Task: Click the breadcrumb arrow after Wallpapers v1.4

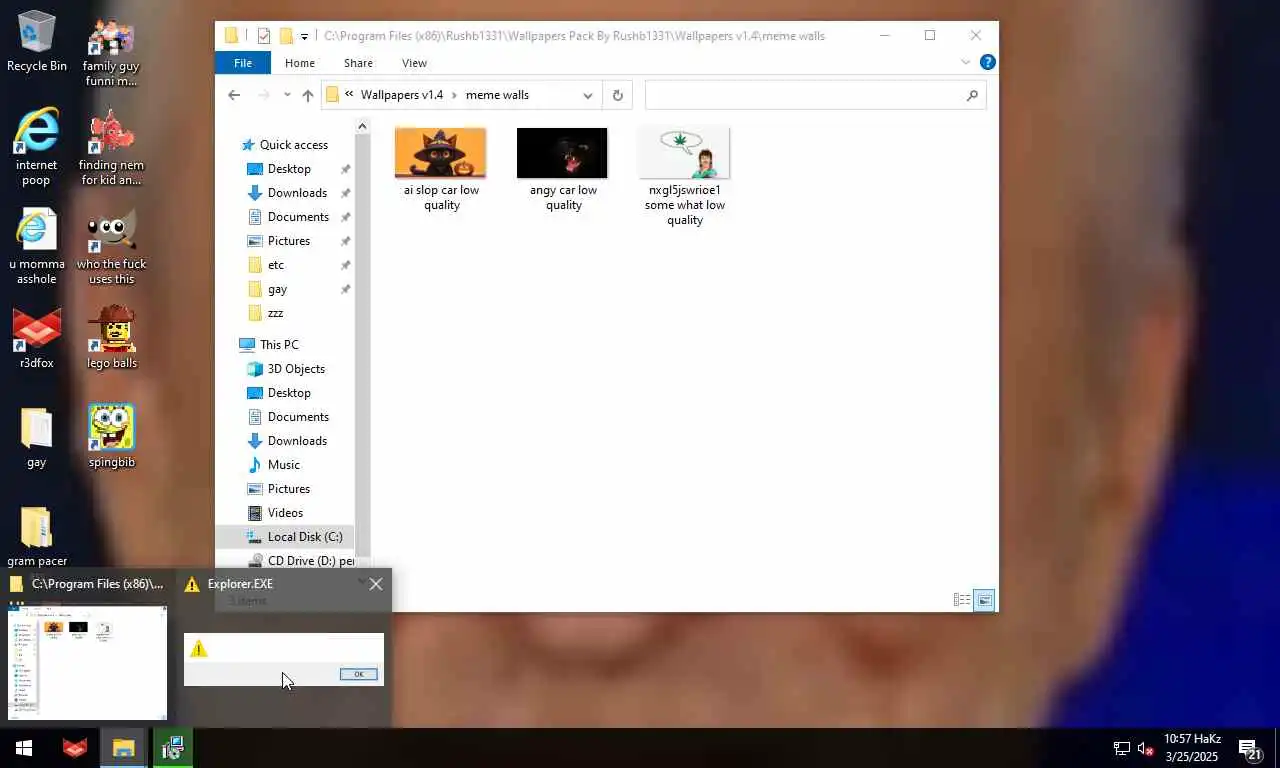Action: click(454, 95)
